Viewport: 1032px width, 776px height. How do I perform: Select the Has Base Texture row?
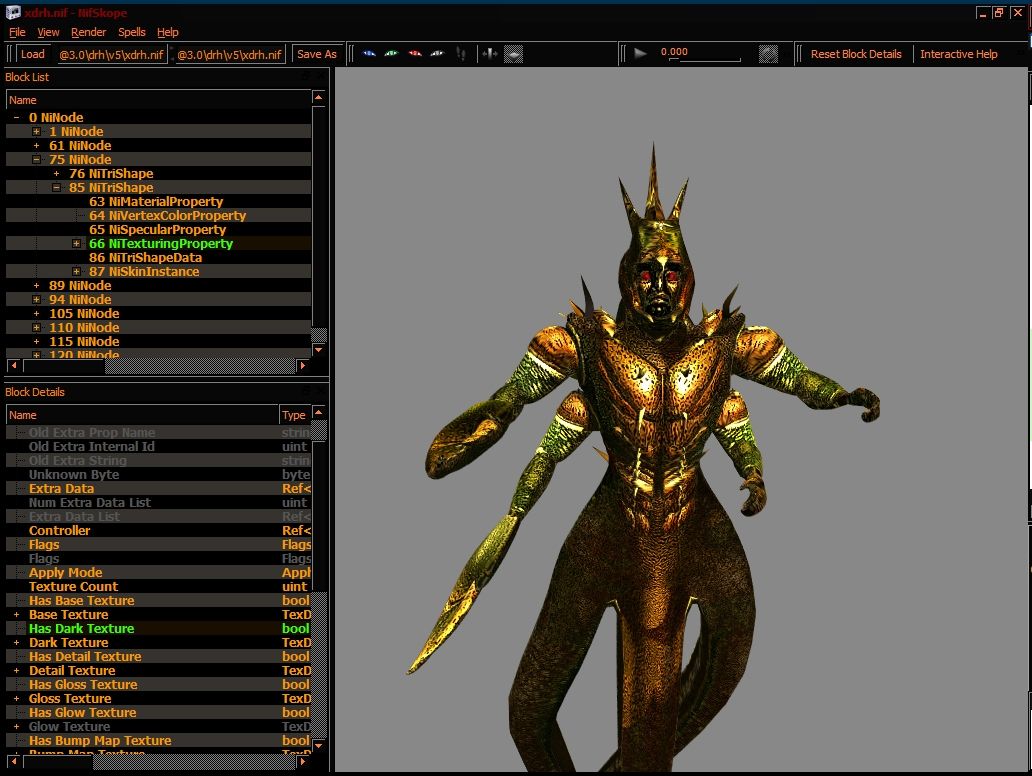(x=159, y=600)
